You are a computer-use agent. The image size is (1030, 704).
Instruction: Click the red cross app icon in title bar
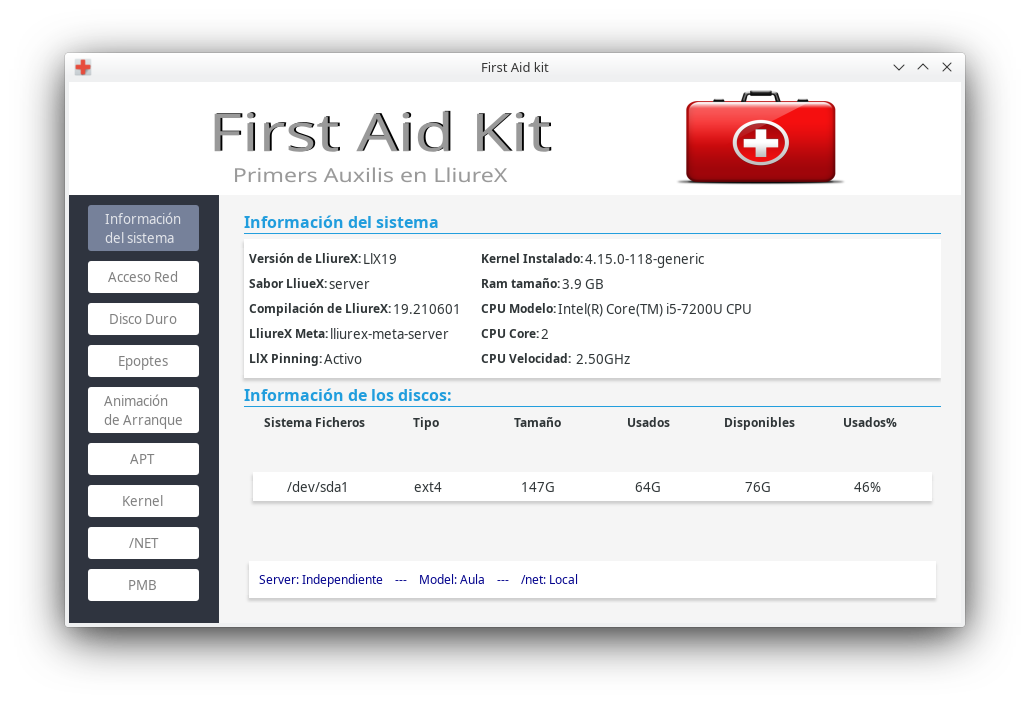point(83,67)
